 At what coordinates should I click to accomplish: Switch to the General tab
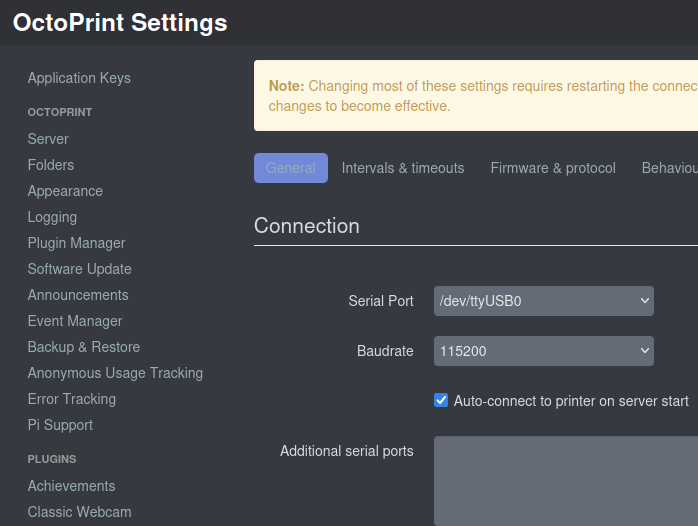(291, 168)
